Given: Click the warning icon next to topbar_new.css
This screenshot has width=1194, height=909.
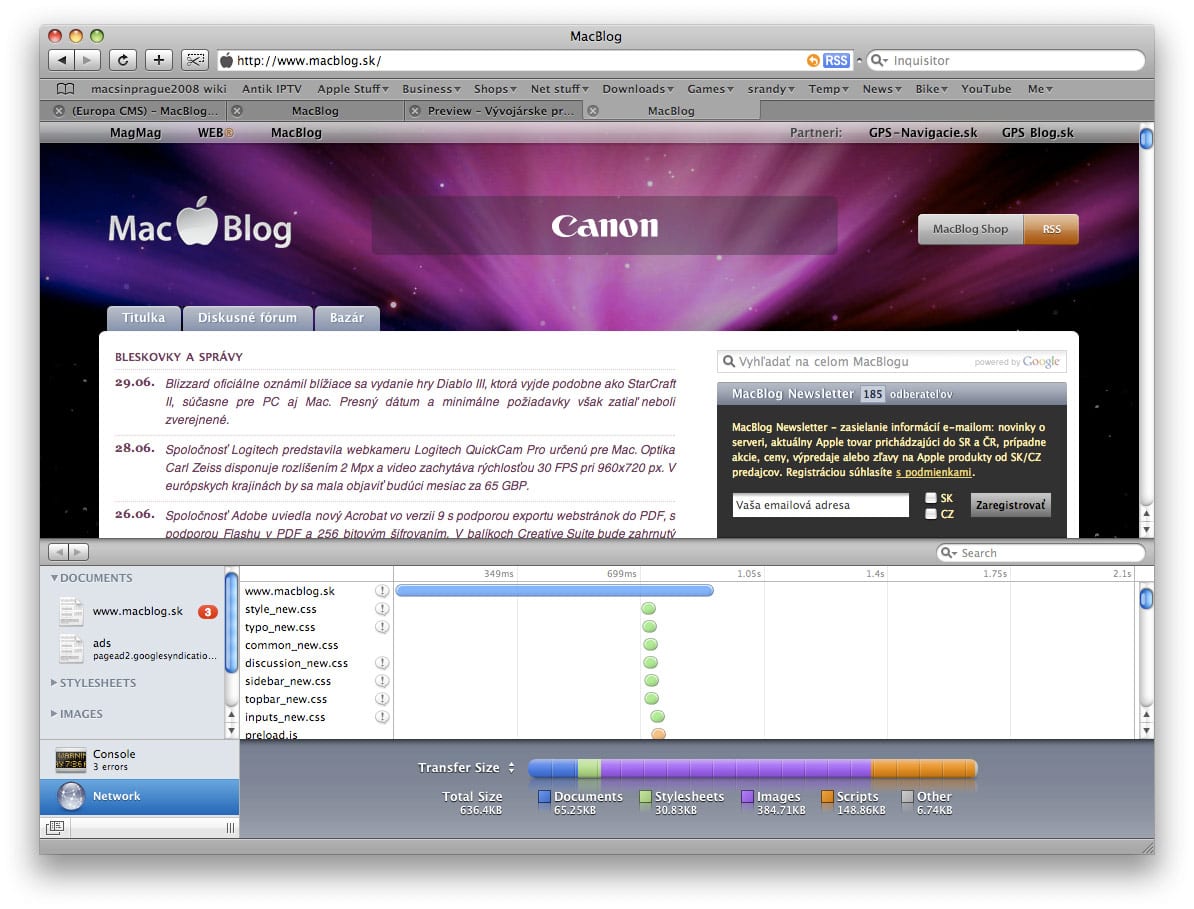Looking at the screenshot, I should point(382,699).
